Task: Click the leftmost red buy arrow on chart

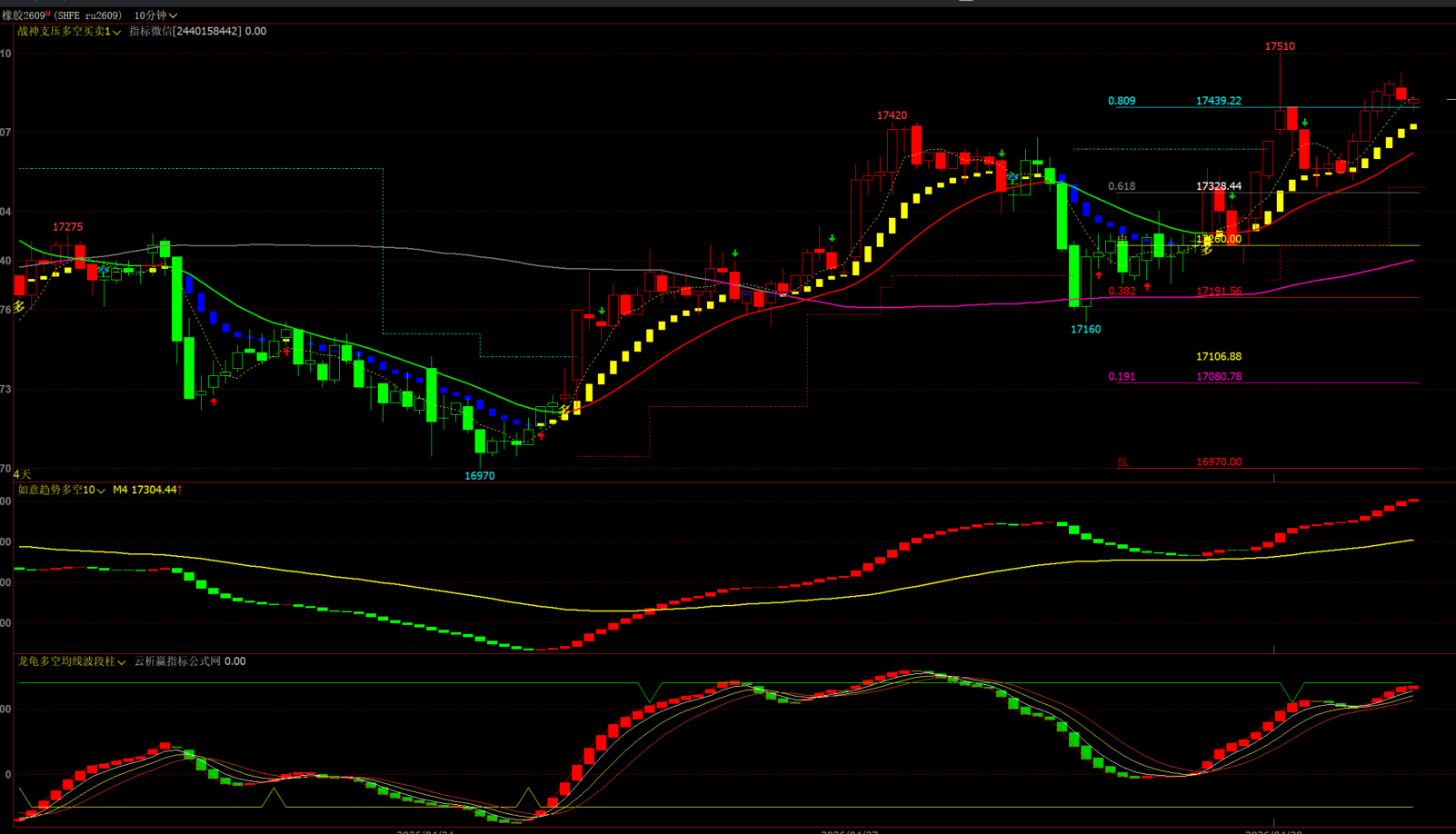Action: pyautogui.click(x=214, y=401)
